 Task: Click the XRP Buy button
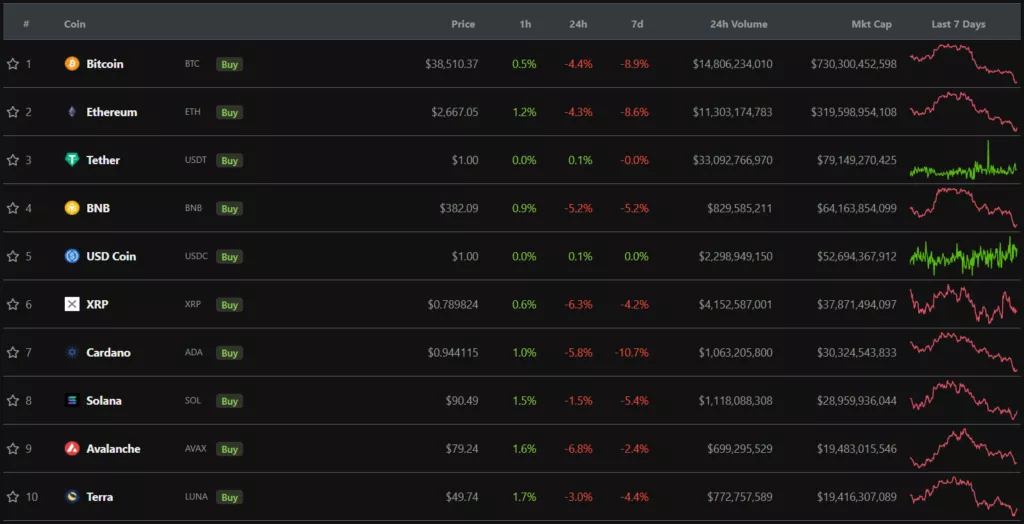[x=230, y=305]
